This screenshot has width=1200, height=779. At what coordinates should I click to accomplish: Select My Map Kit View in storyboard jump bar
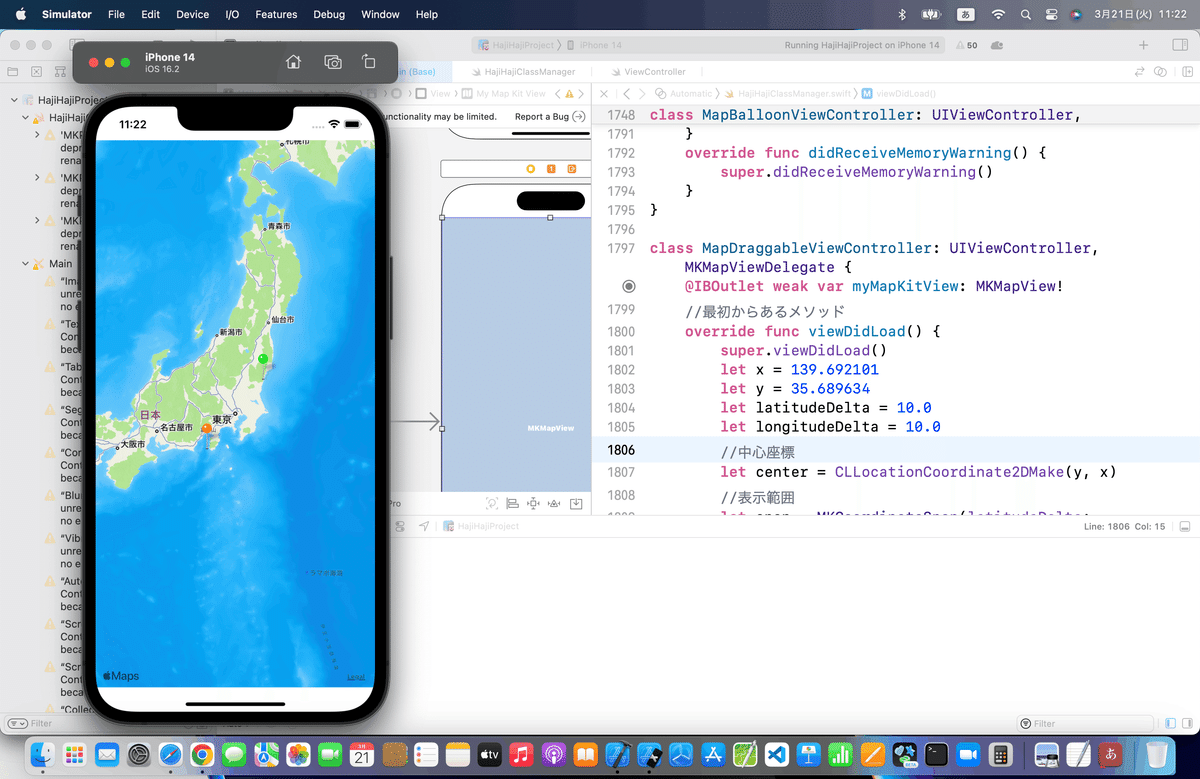coord(504,93)
